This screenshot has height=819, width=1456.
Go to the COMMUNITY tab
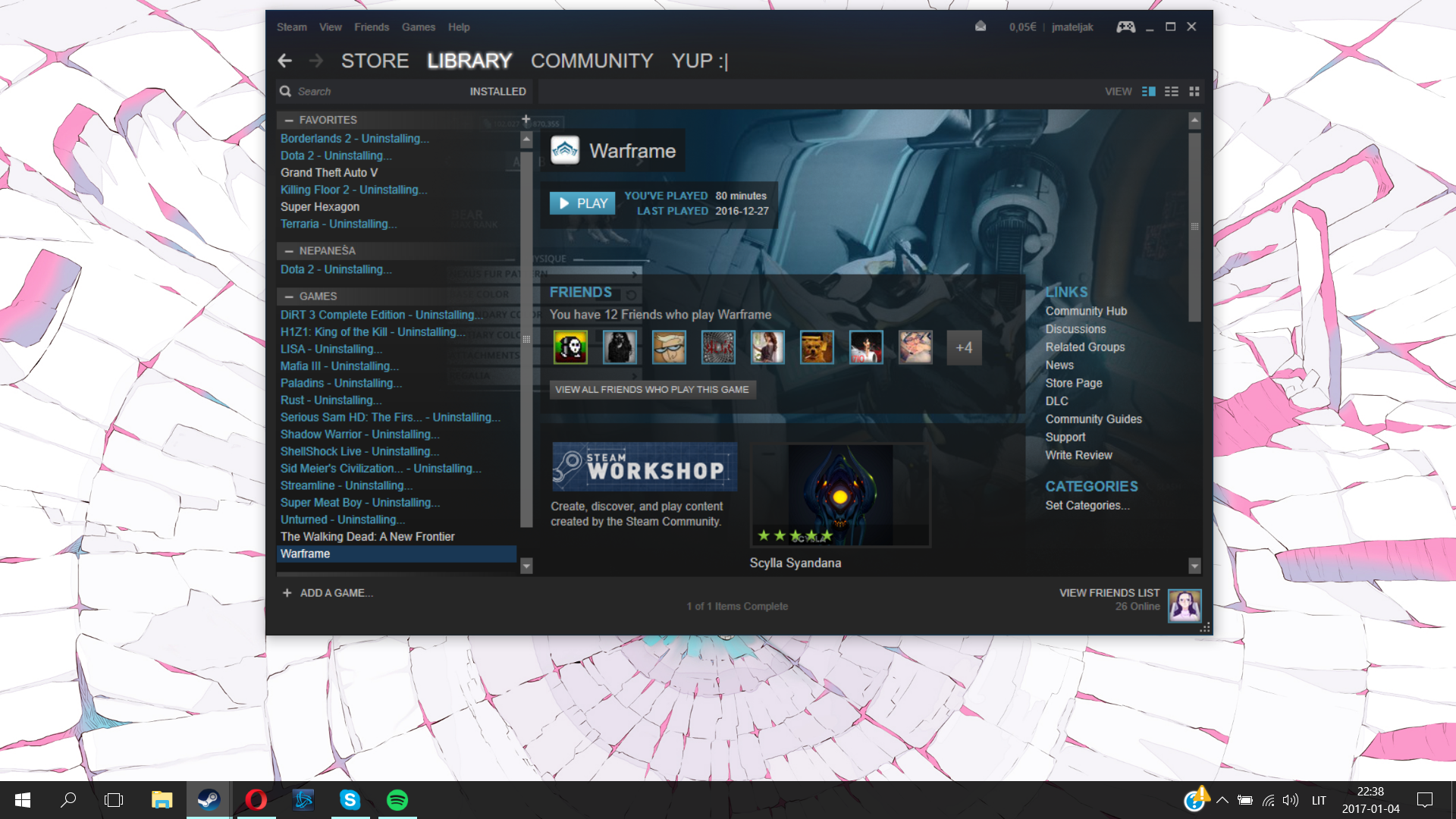591,61
